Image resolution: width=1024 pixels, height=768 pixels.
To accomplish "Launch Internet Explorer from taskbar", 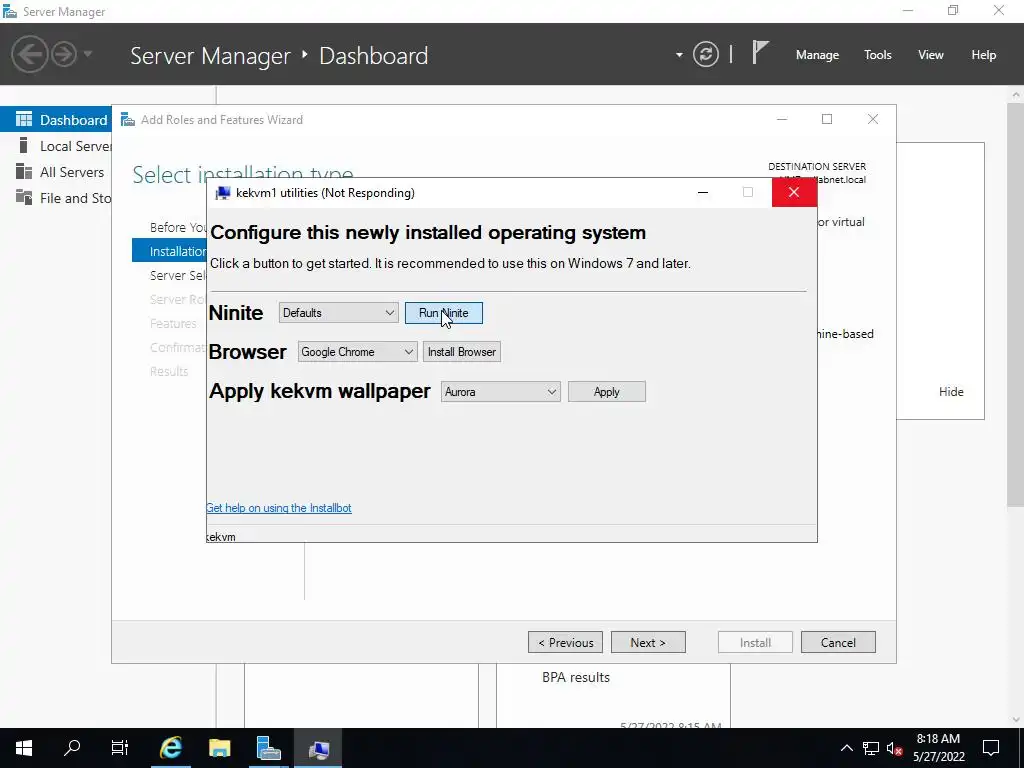I will [x=171, y=748].
